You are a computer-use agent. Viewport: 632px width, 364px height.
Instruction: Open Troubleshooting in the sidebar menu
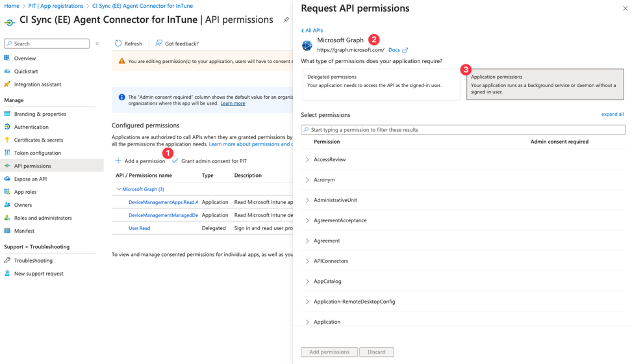tap(33, 261)
